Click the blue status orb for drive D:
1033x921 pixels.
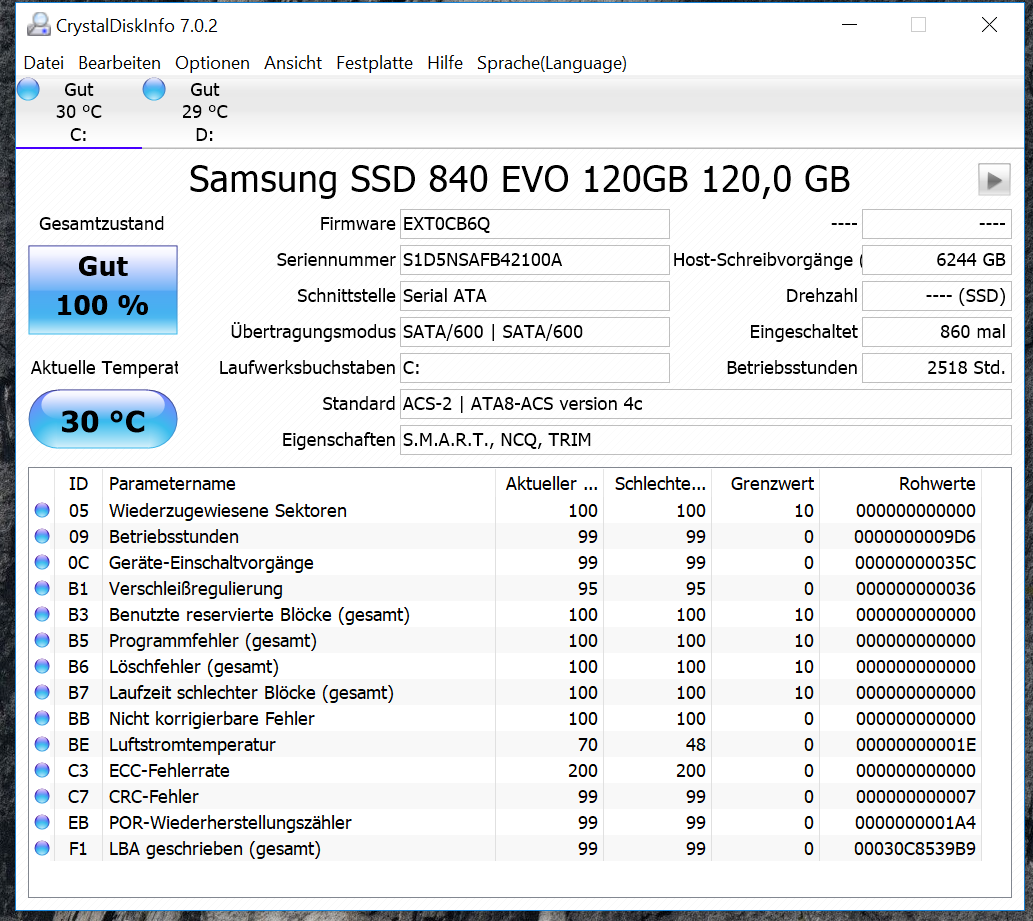point(154,89)
